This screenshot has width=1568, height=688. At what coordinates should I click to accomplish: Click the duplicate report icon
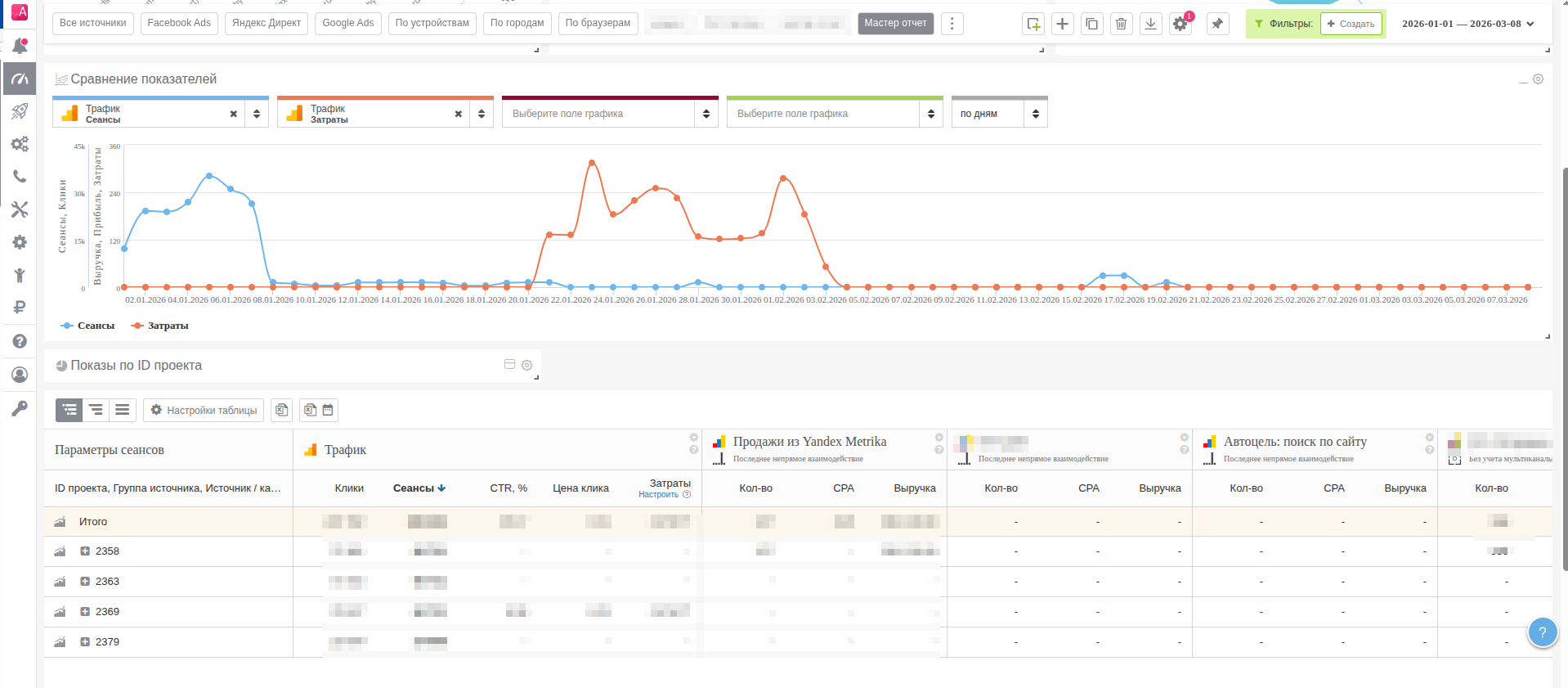click(1091, 24)
